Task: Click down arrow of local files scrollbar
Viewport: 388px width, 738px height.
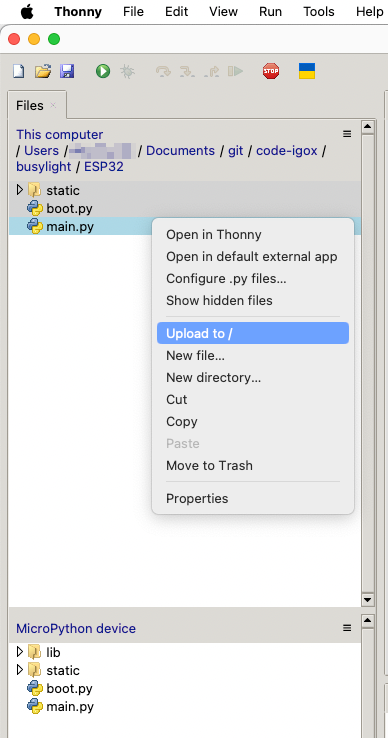Action: point(367,600)
